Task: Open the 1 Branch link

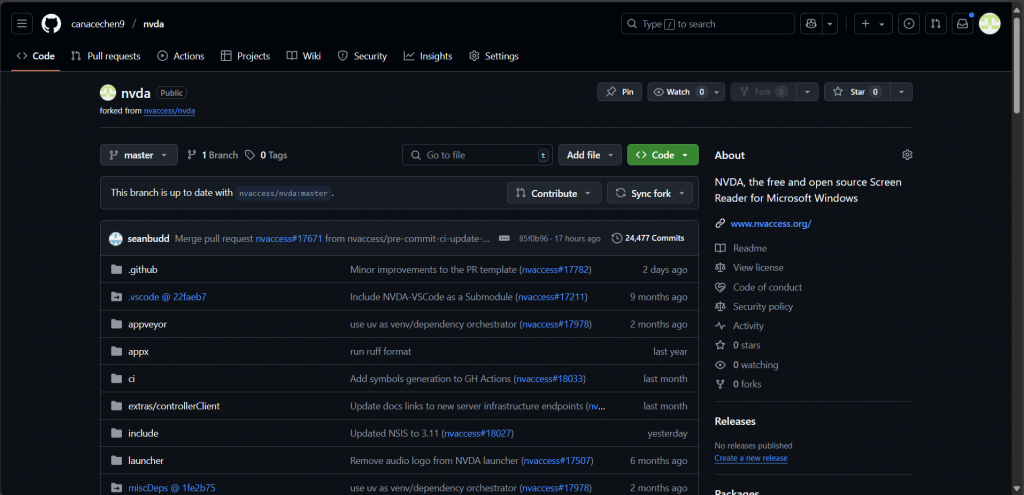Action: (x=212, y=155)
